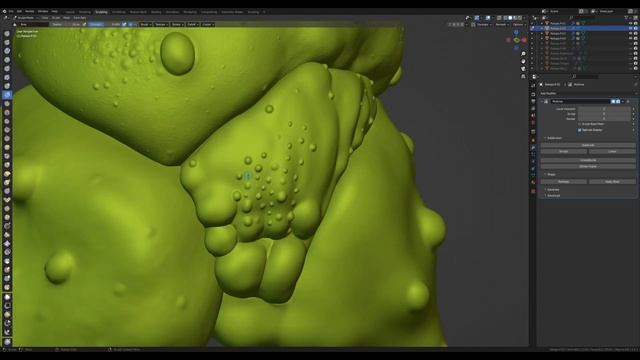
Task: Open the Modifiers properties tab
Action: coord(533,147)
